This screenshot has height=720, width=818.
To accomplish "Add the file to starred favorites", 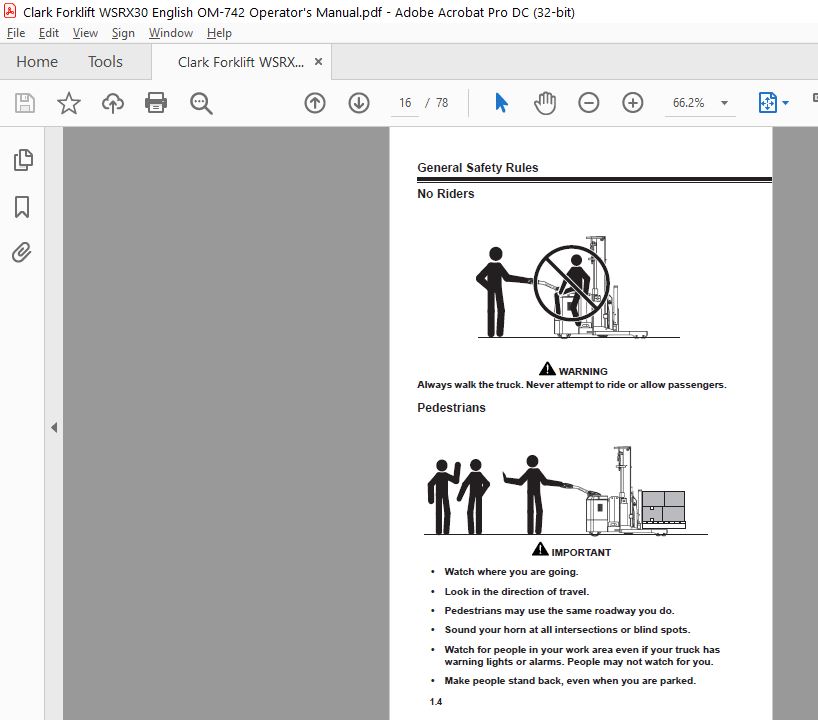I will pos(68,103).
